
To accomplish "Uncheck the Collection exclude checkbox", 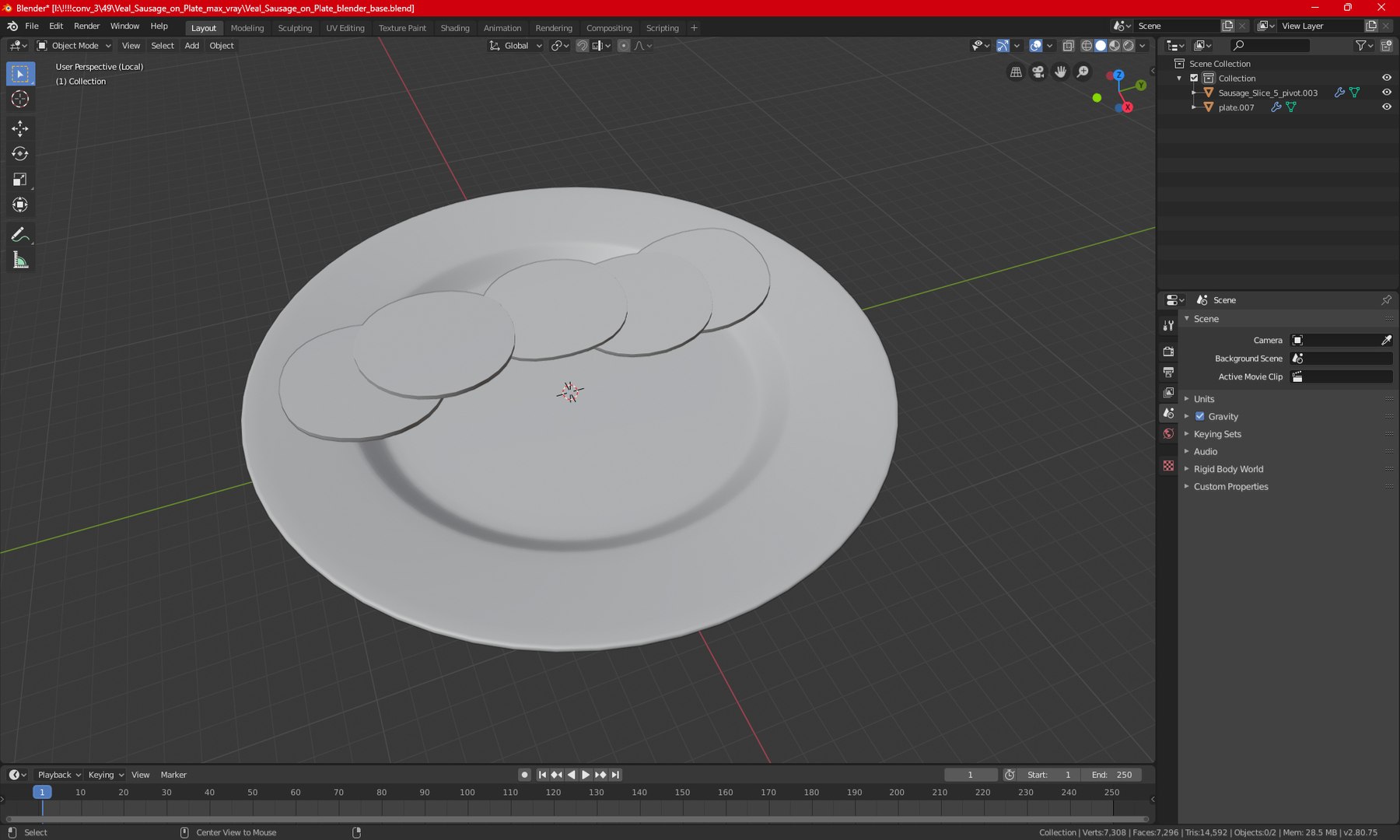I will click(x=1194, y=78).
